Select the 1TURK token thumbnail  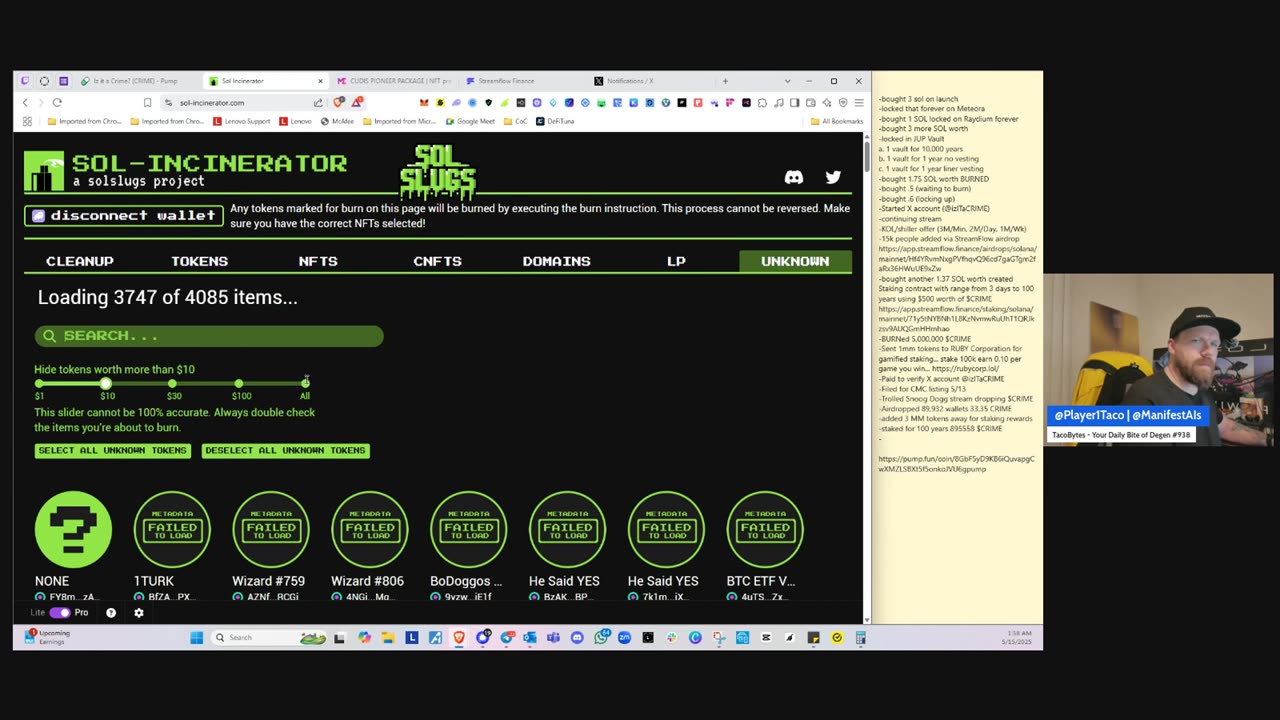point(172,529)
